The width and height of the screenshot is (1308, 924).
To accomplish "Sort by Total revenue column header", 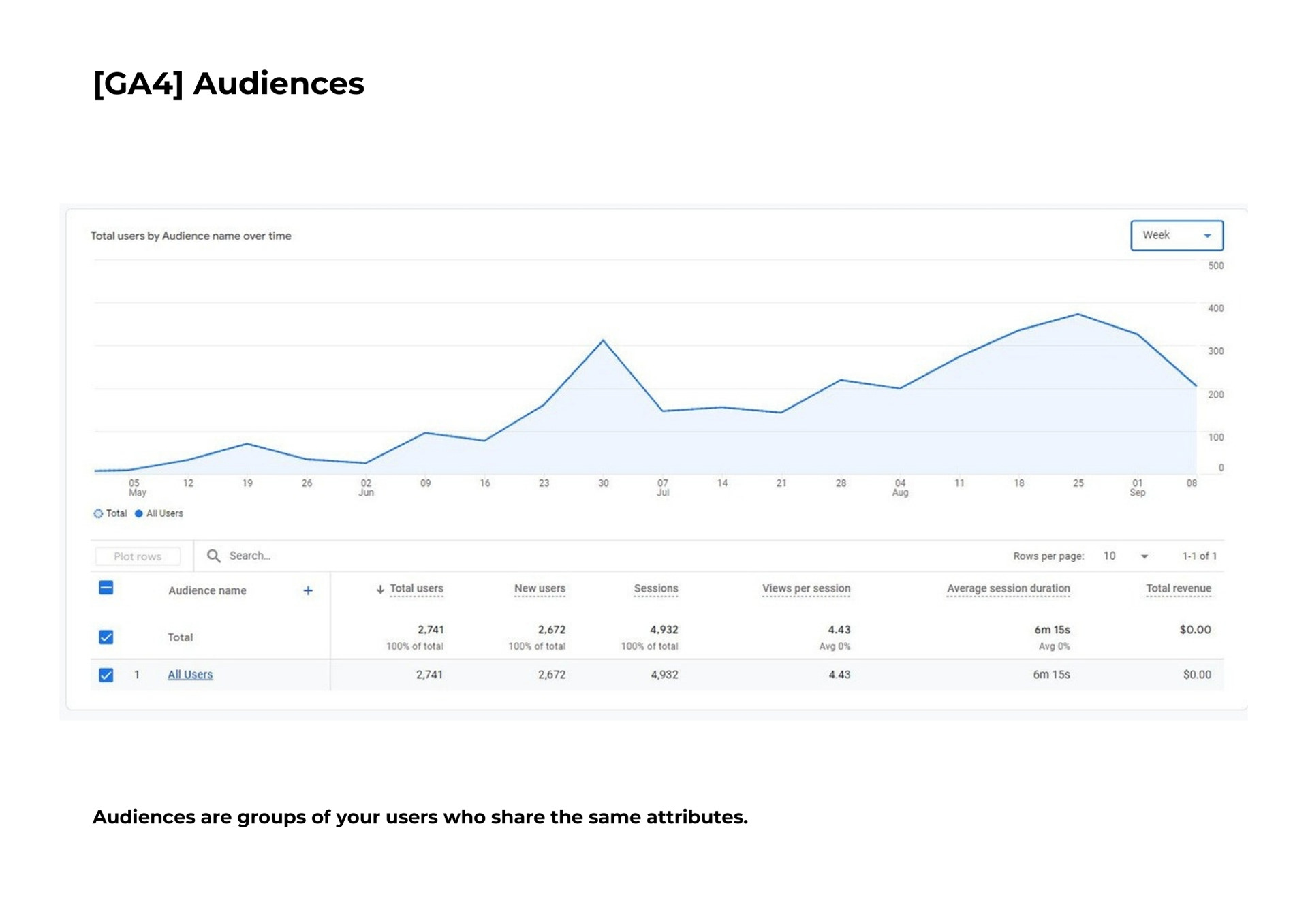I will pyautogui.click(x=1178, y=588).
